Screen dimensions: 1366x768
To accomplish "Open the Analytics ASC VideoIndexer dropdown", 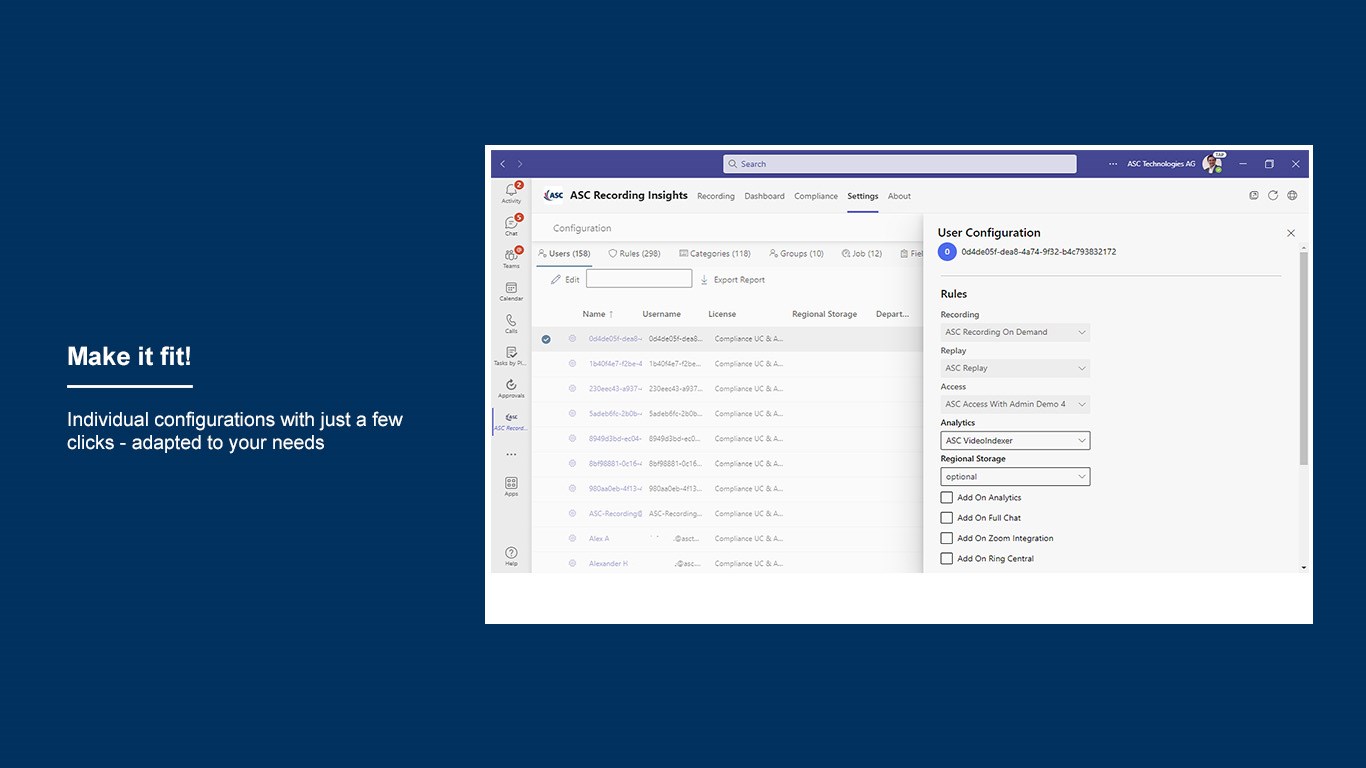I will [x=1015, y=440].
